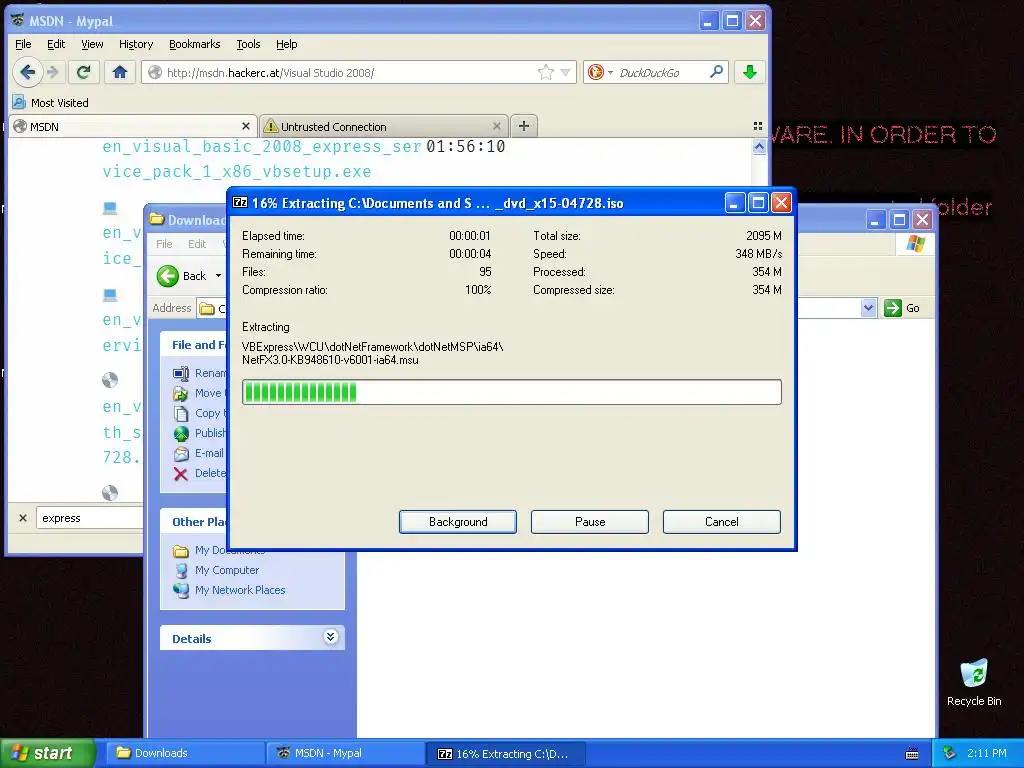This screenshot has height=768, width=1024.
Task: Open the History menu
Action: 136,44
